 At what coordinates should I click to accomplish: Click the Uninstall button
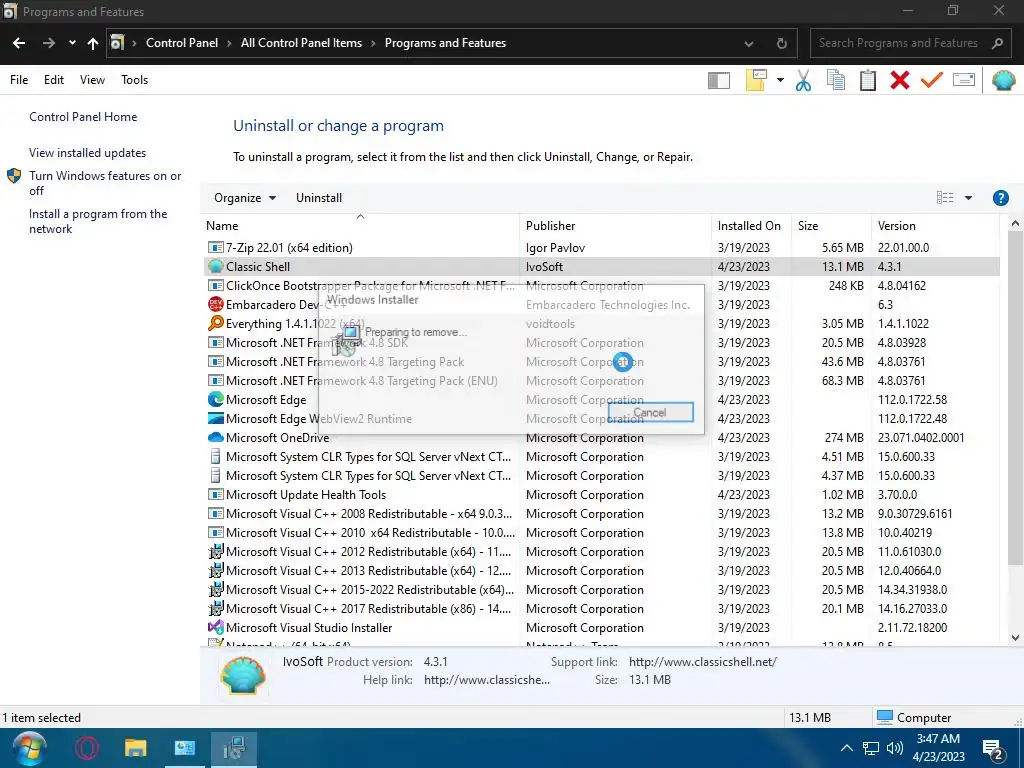319,198
